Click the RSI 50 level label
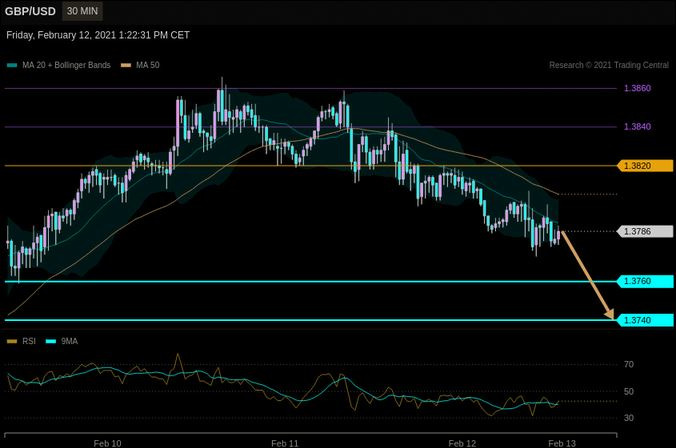 (629, 392)
